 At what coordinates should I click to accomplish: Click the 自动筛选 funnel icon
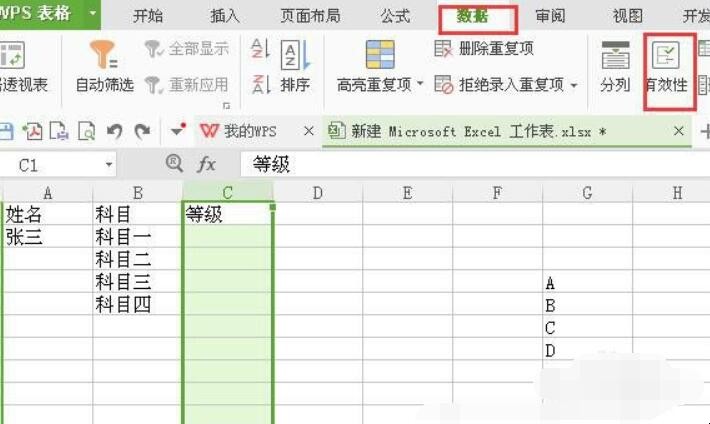103,54
